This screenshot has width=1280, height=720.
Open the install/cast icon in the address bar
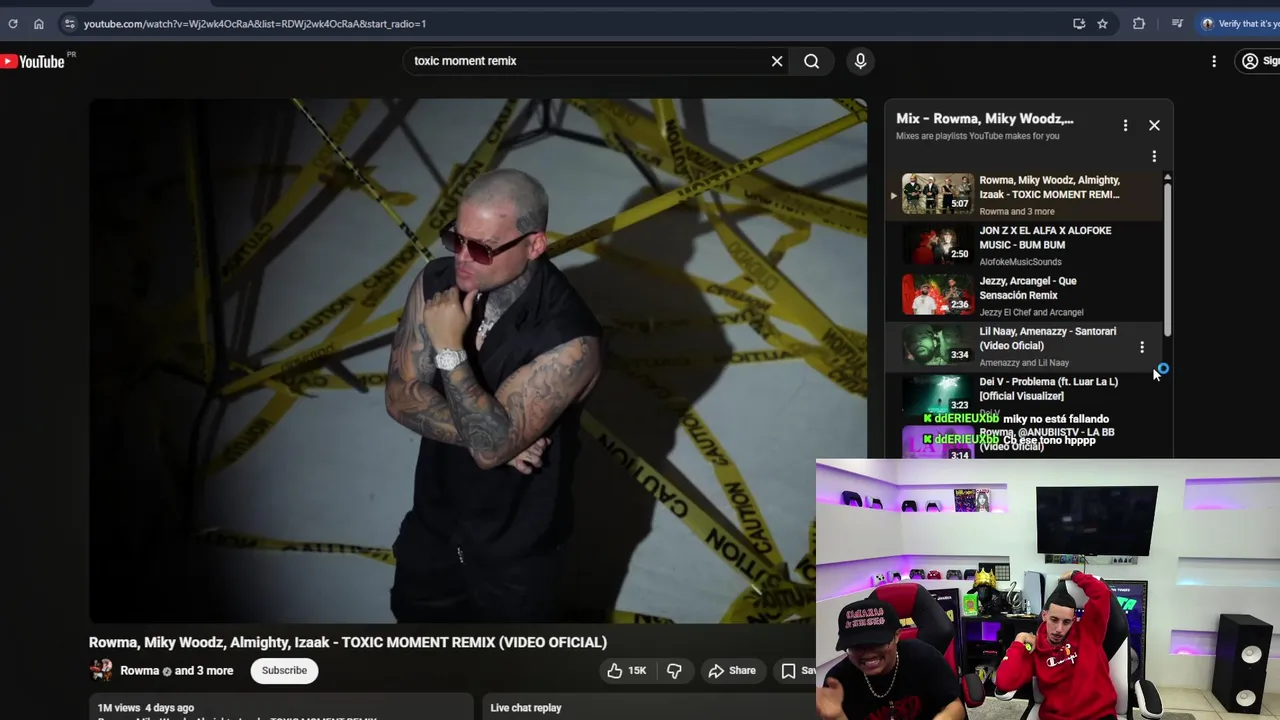[1079, 23]
